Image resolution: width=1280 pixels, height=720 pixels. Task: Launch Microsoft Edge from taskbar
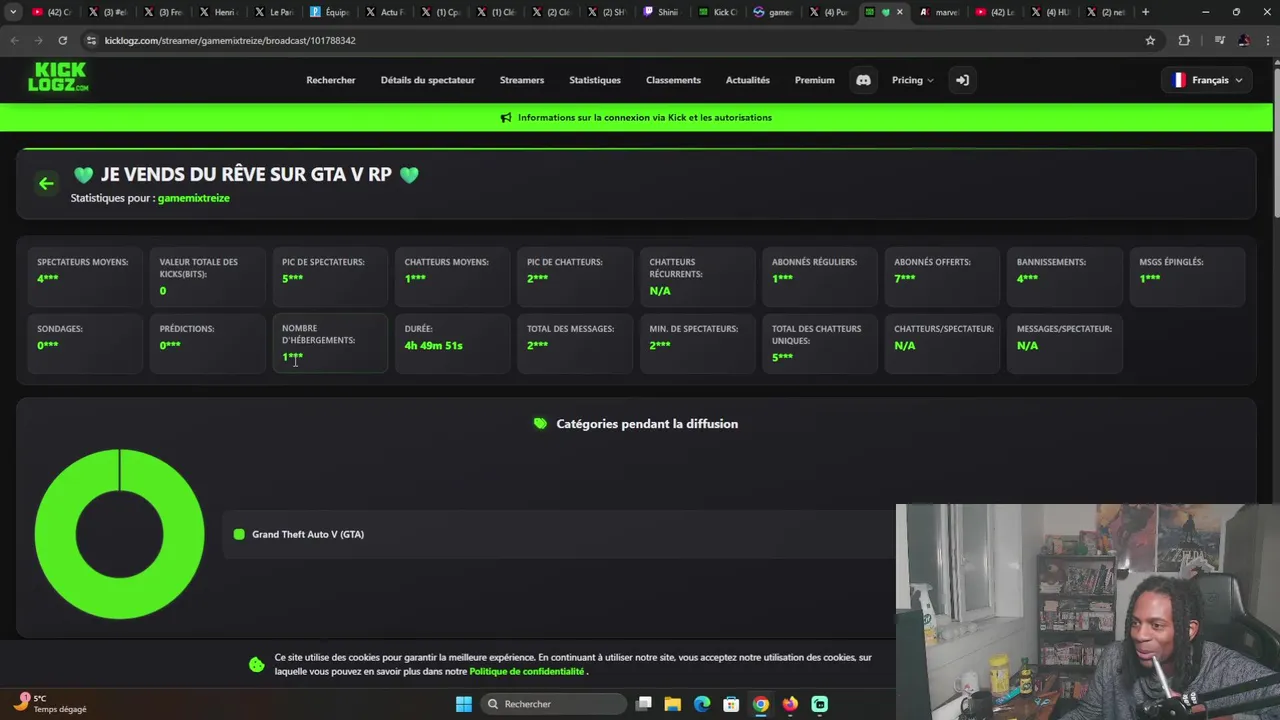(702, 704)
